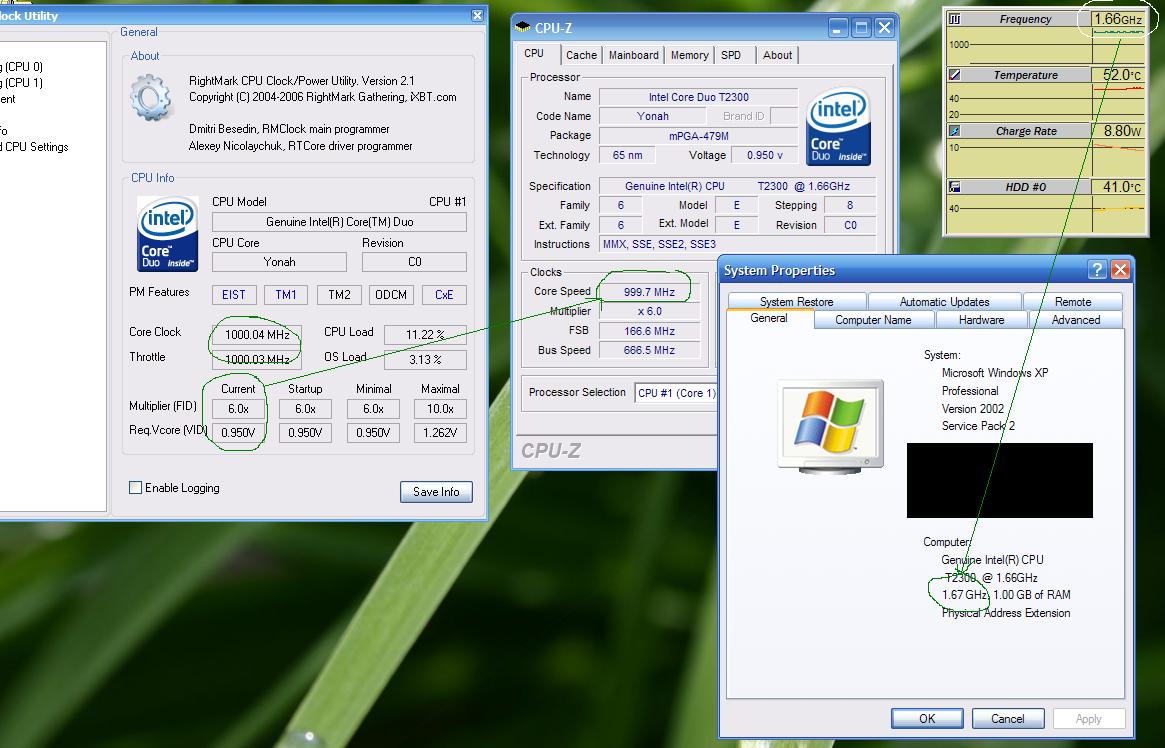Click the Save Info button
The image size is (1165, 748).
[436, 492]
